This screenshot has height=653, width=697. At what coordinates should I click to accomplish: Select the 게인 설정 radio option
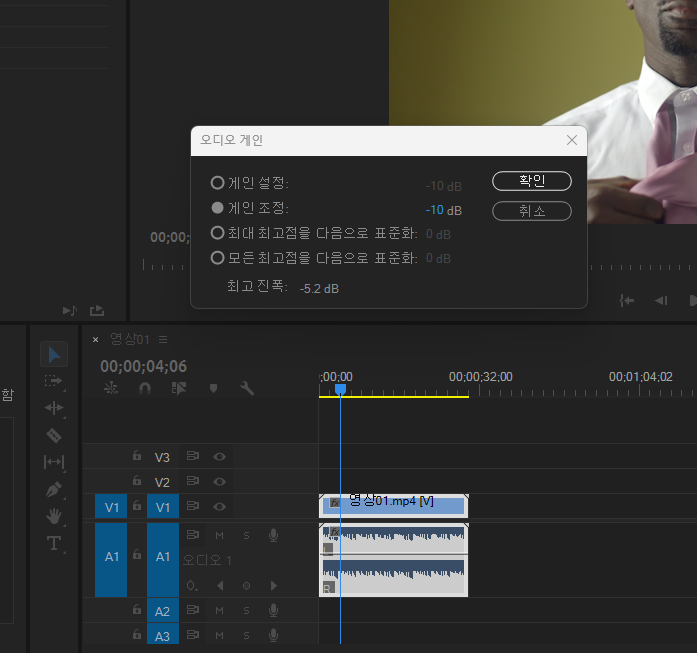[217, 182]
